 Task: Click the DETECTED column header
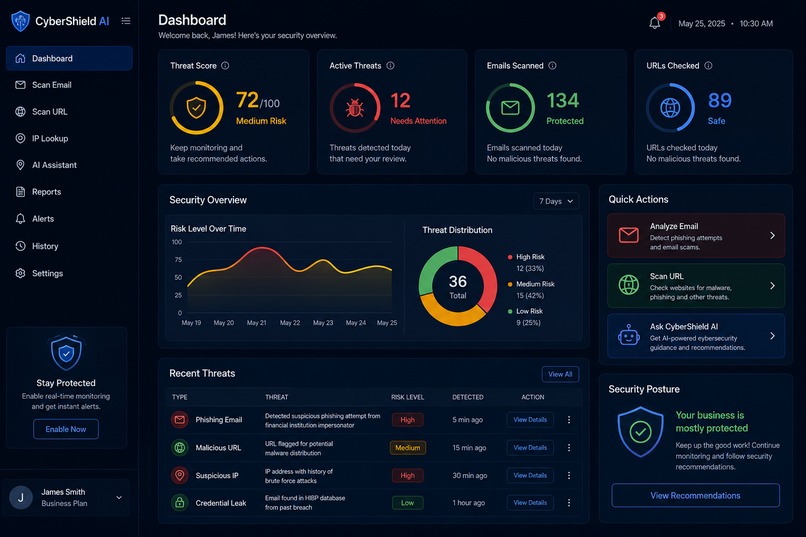coord(468,397)
